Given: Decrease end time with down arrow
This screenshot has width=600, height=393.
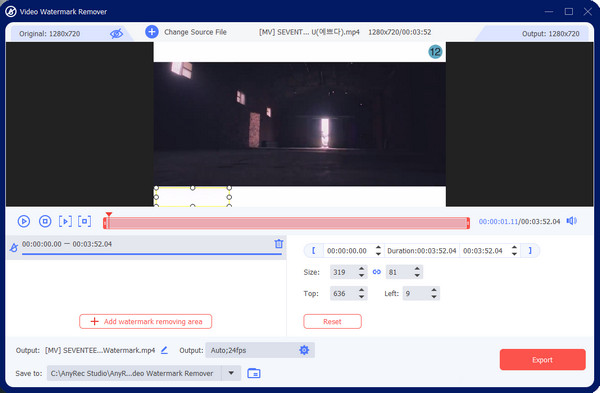Looking at the screenshot, I should coord(514,254).
